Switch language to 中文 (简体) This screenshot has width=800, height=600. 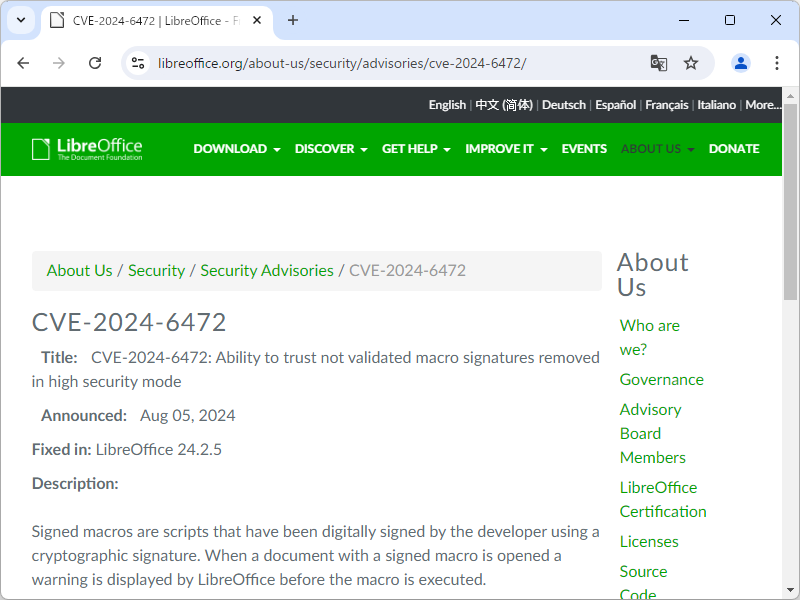click(504, 105)
